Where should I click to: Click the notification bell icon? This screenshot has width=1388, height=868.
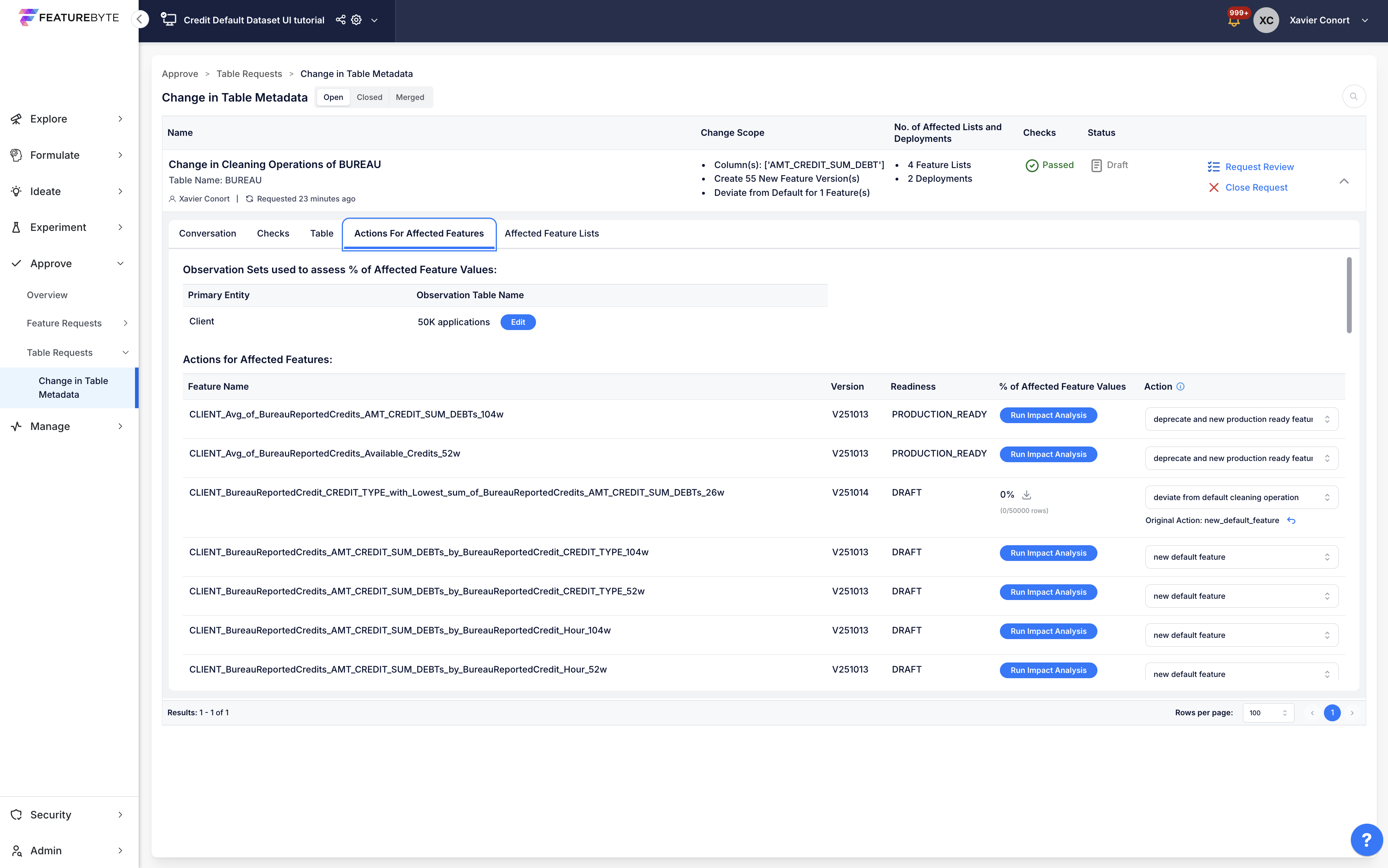click(x=1234, y=21)
